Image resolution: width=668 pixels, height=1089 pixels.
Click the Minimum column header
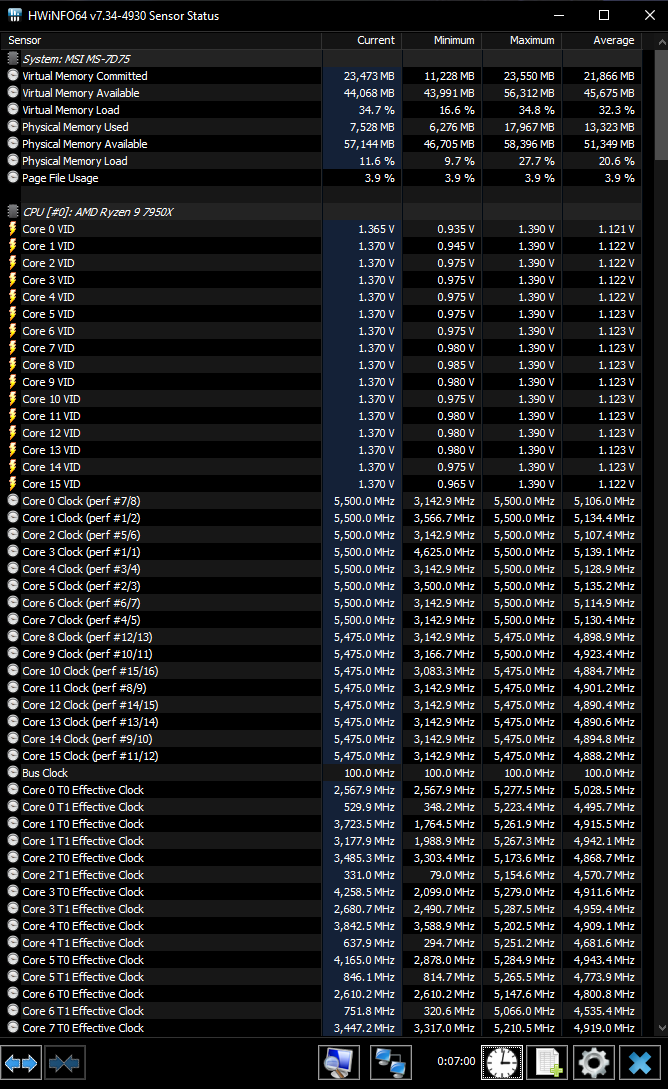(442, 40)
